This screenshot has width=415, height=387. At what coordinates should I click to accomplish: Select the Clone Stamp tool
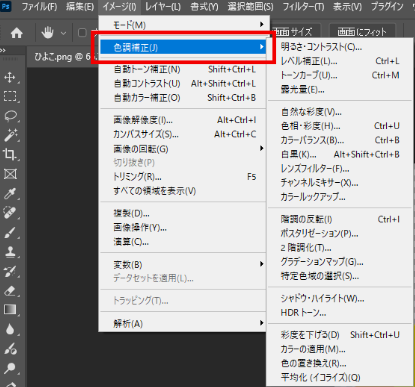(x=10, y=252)
